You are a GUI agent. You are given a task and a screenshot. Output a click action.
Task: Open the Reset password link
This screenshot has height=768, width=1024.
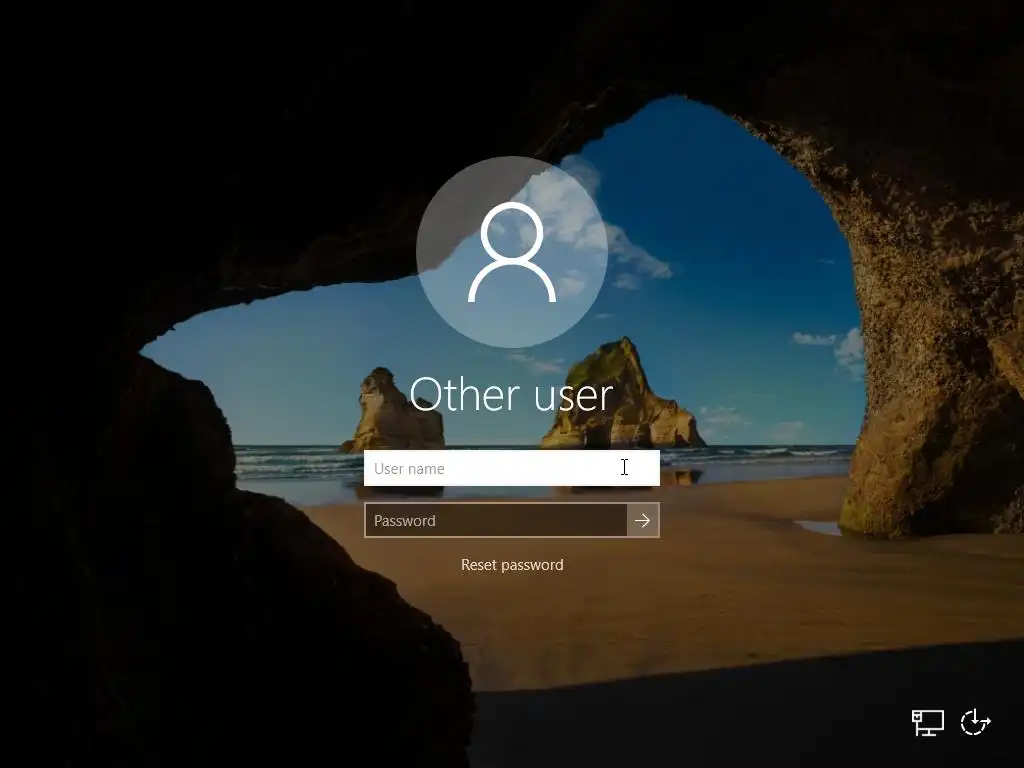click(x=512, y=565)
